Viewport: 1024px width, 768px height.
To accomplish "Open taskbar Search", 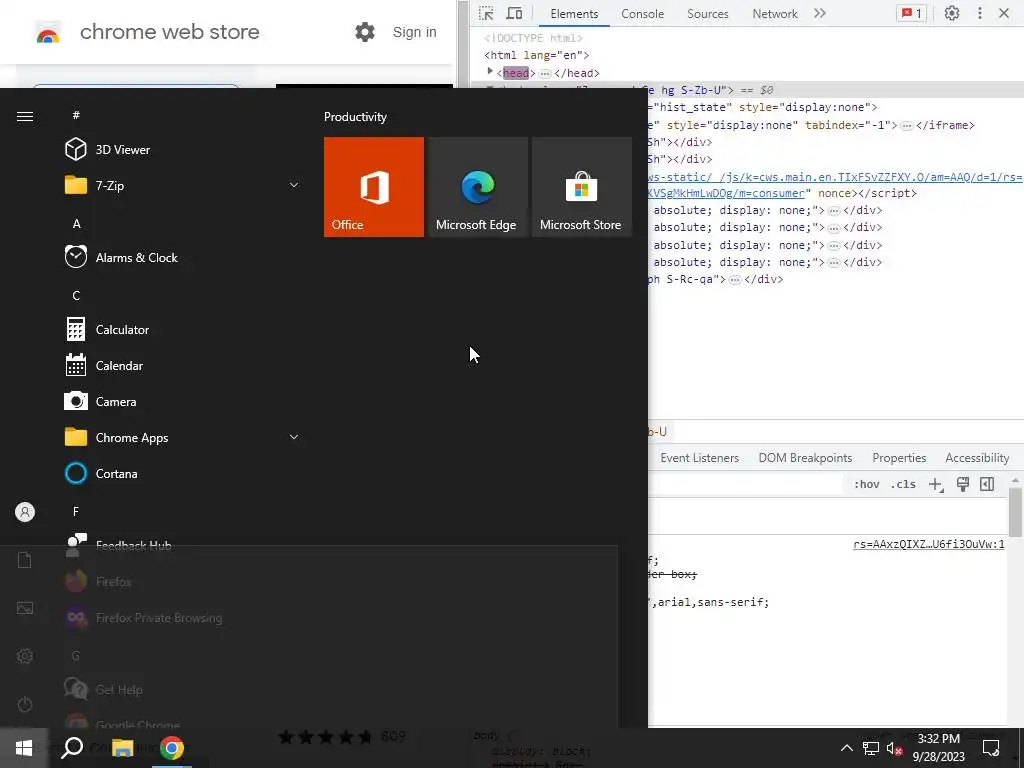I will click(72, 748).
